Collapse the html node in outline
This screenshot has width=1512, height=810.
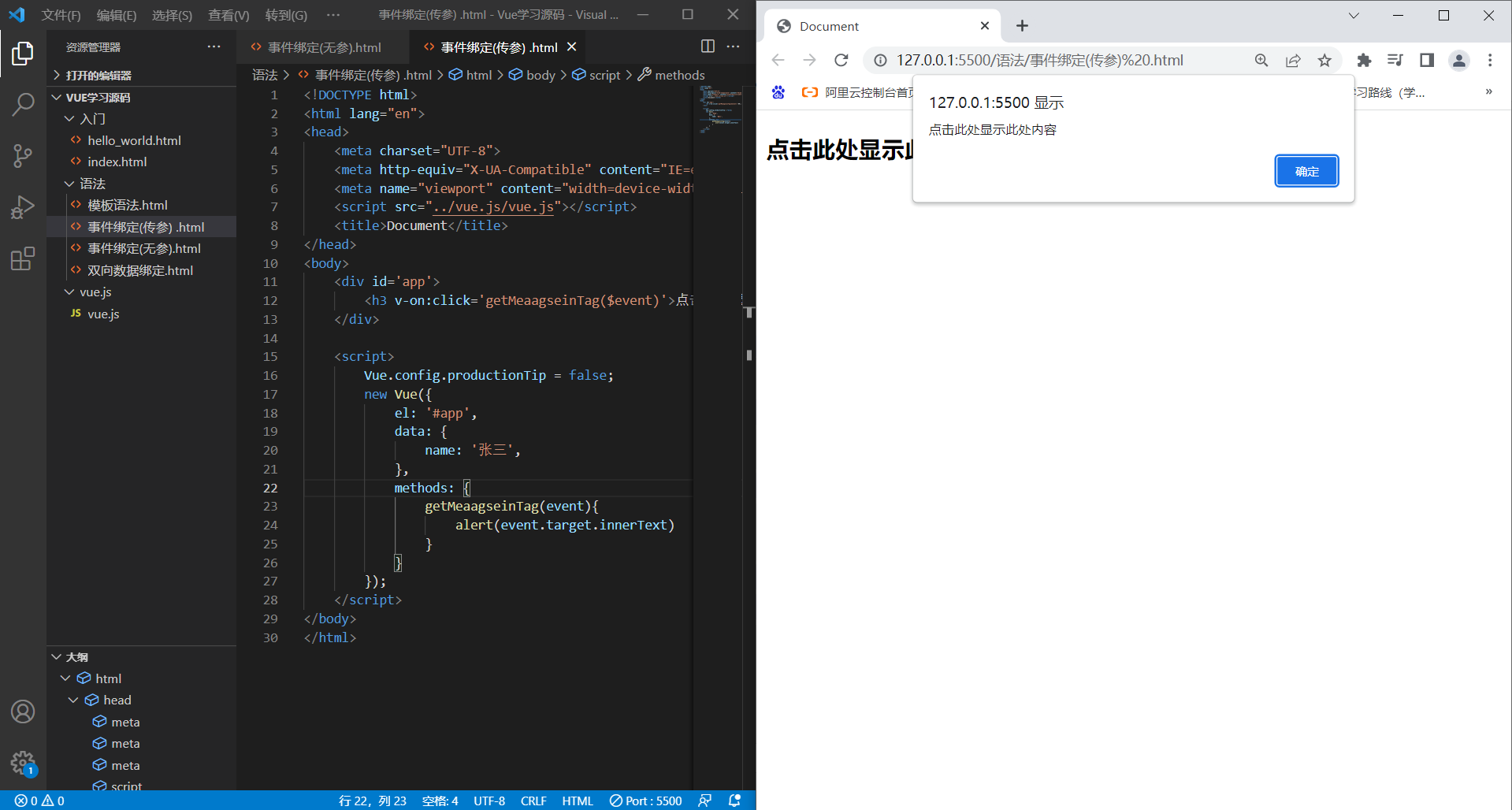(x=65, y=678)
